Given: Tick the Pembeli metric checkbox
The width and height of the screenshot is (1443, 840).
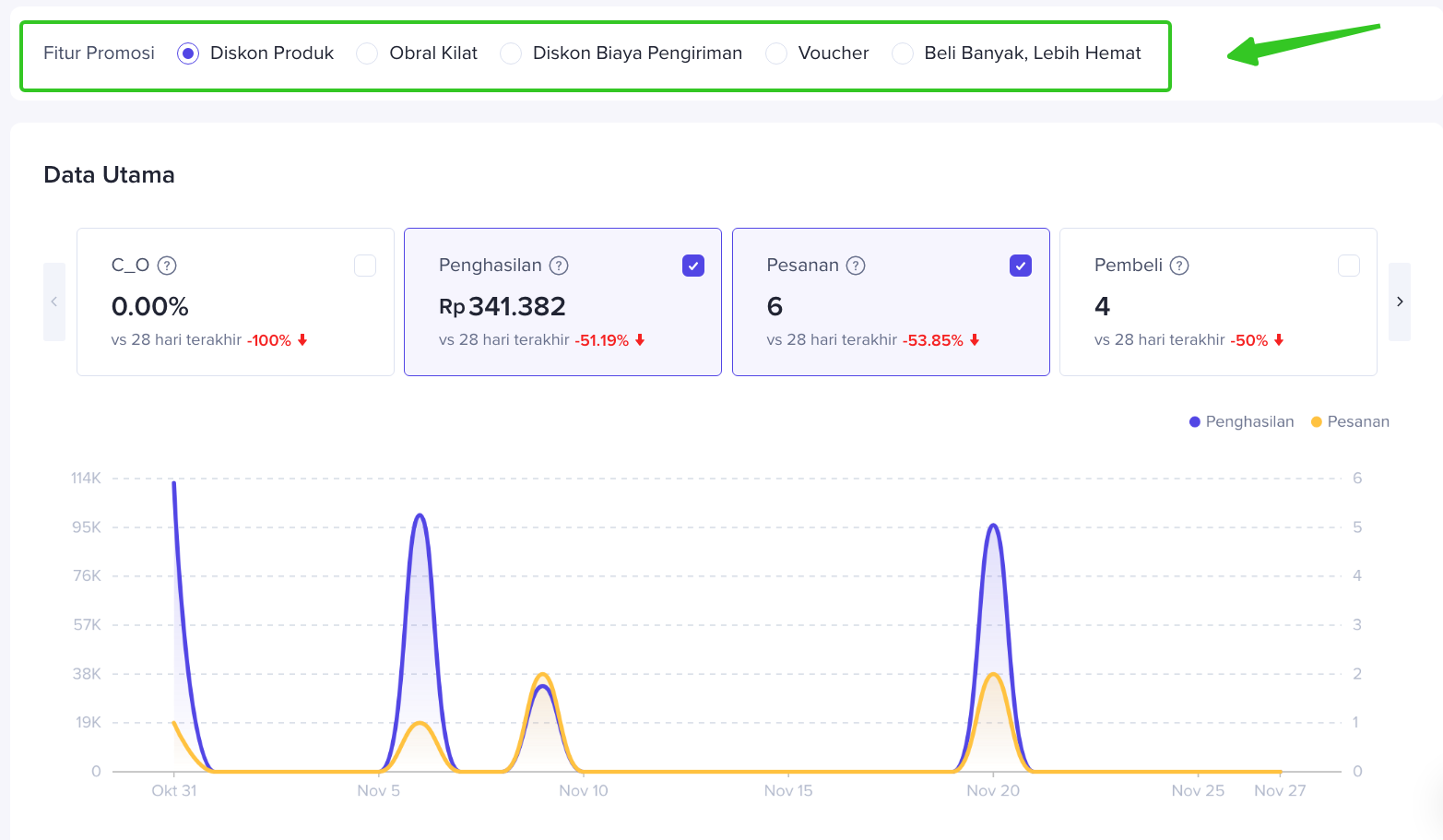Looking at the screenshot, I should click(1348, 266).
